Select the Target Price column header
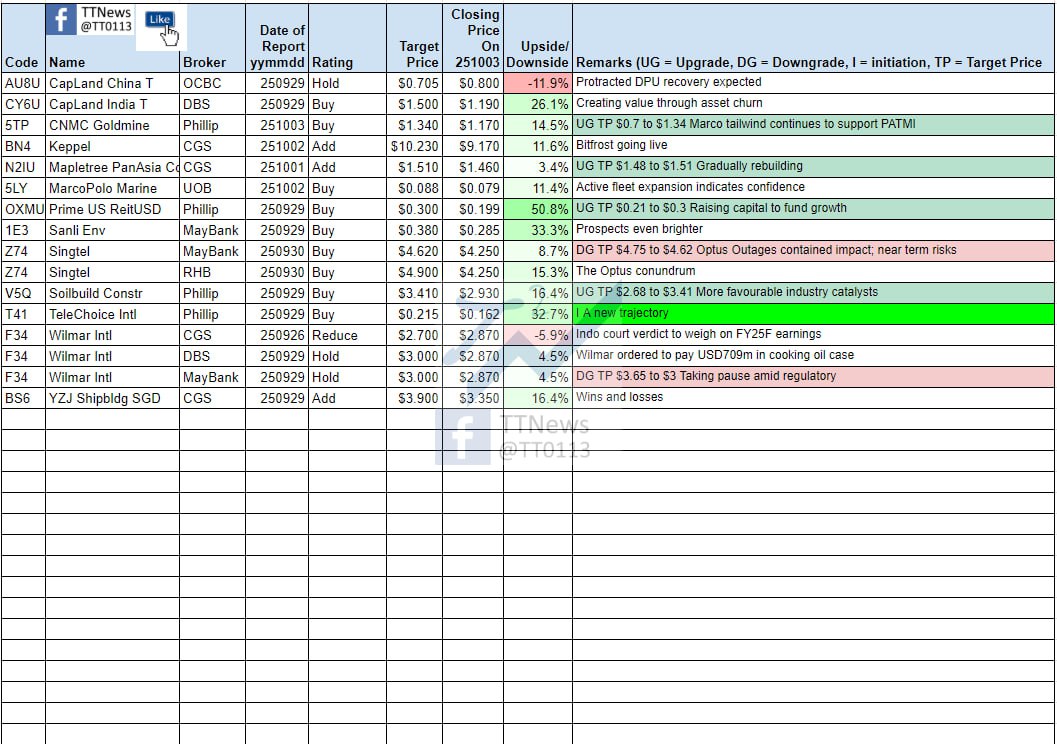Viewport: 1057px width, 744px height. 418,54
